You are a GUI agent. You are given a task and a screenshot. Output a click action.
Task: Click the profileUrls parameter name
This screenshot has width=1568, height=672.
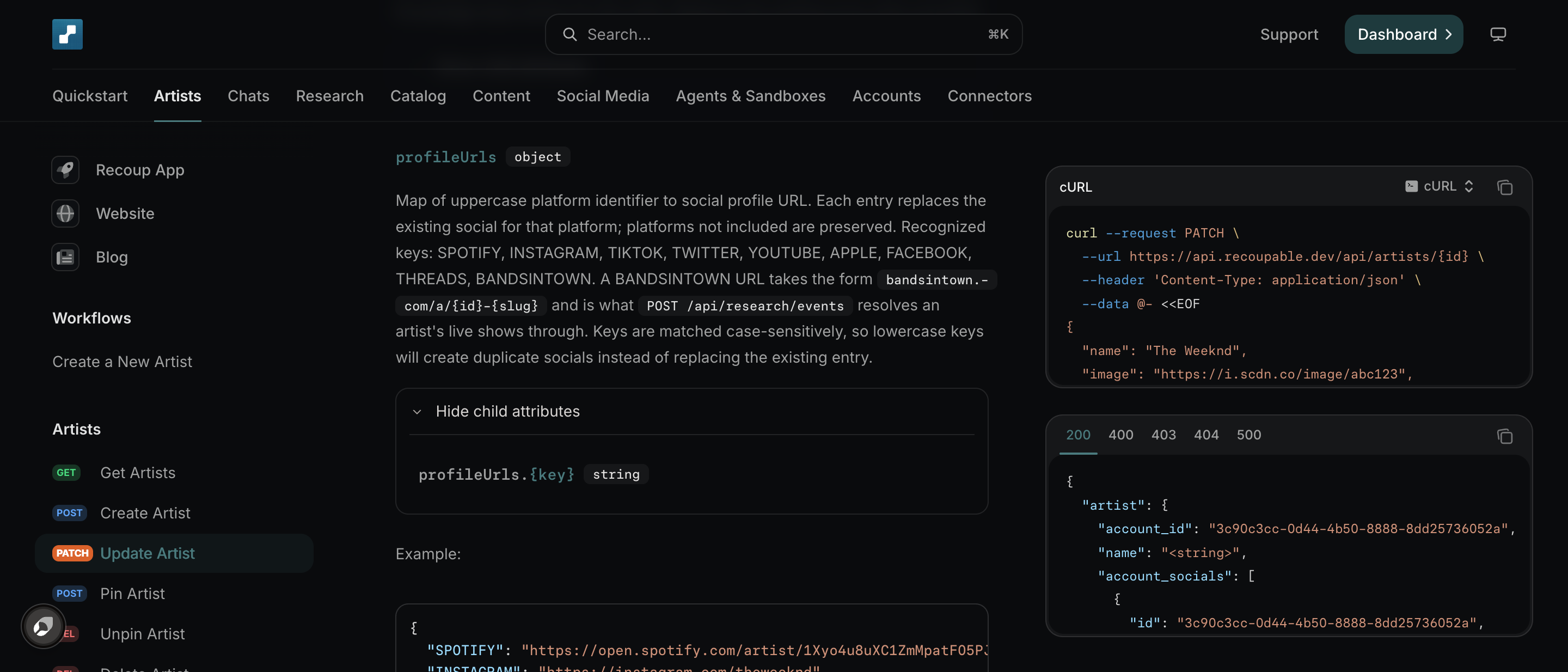[x=445, y=156]
